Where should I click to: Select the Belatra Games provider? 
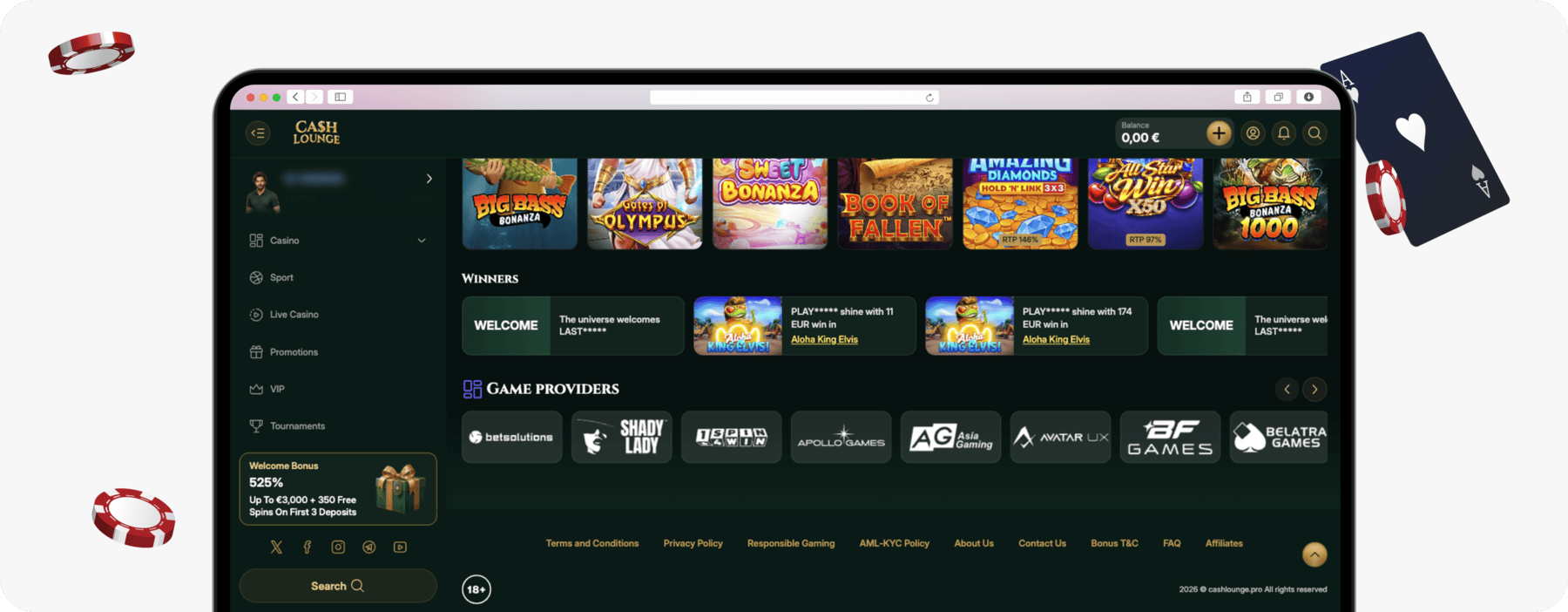[1279, 437]
